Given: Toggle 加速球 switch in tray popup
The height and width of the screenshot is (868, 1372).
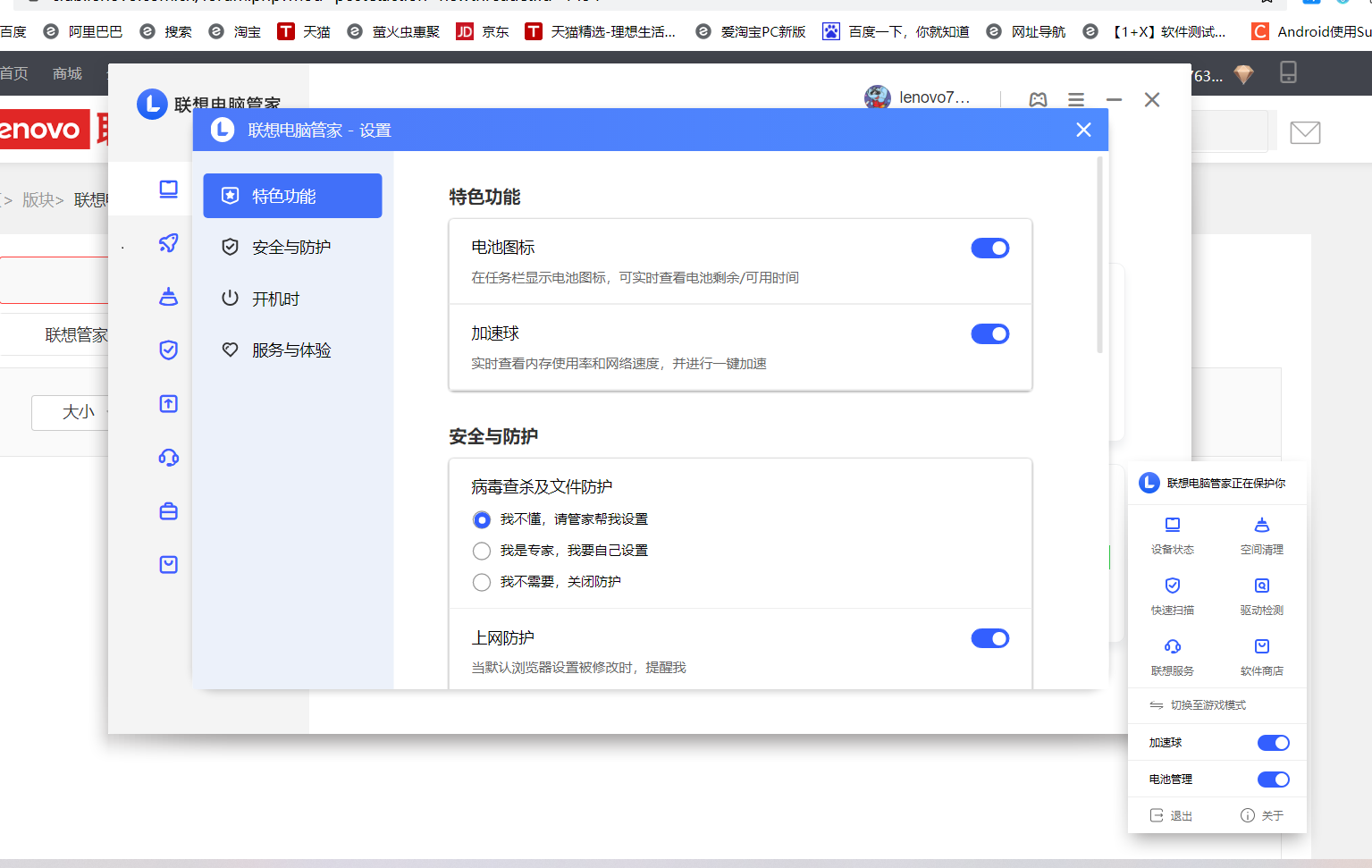Looking at the screenshot, I should click(x=1274, y=743).
